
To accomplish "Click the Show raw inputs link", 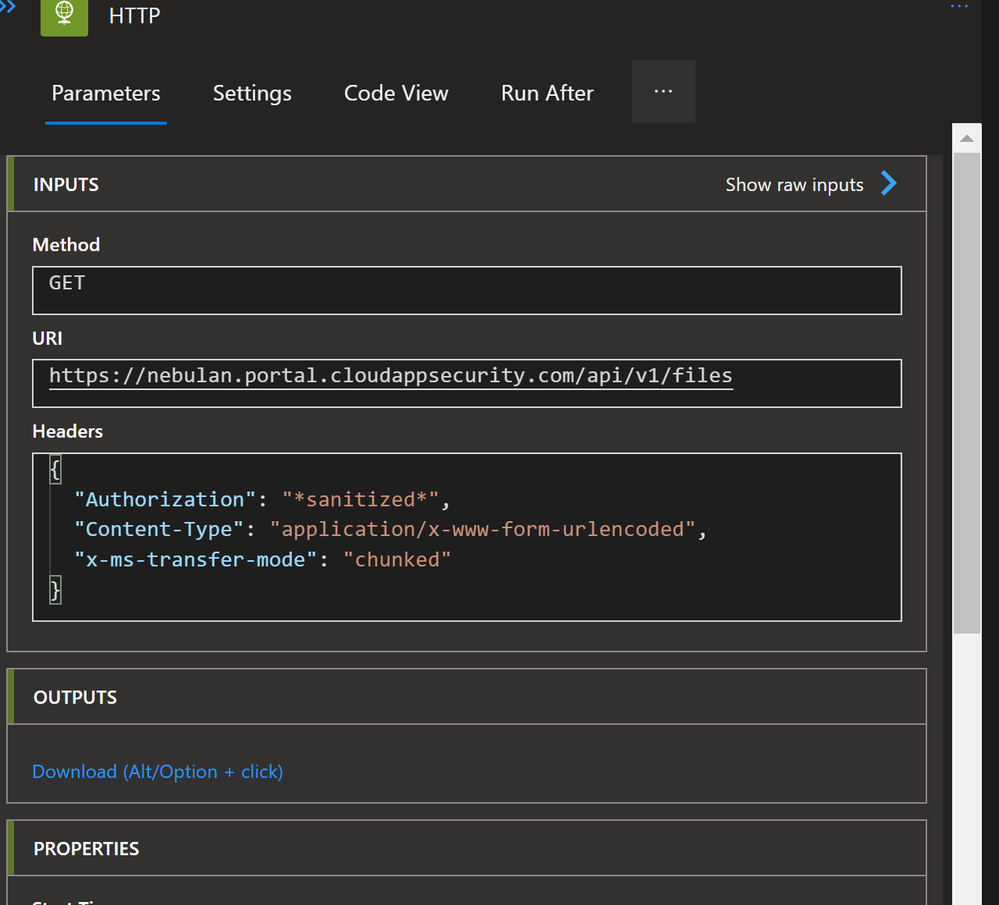I will tap(794, 185).
